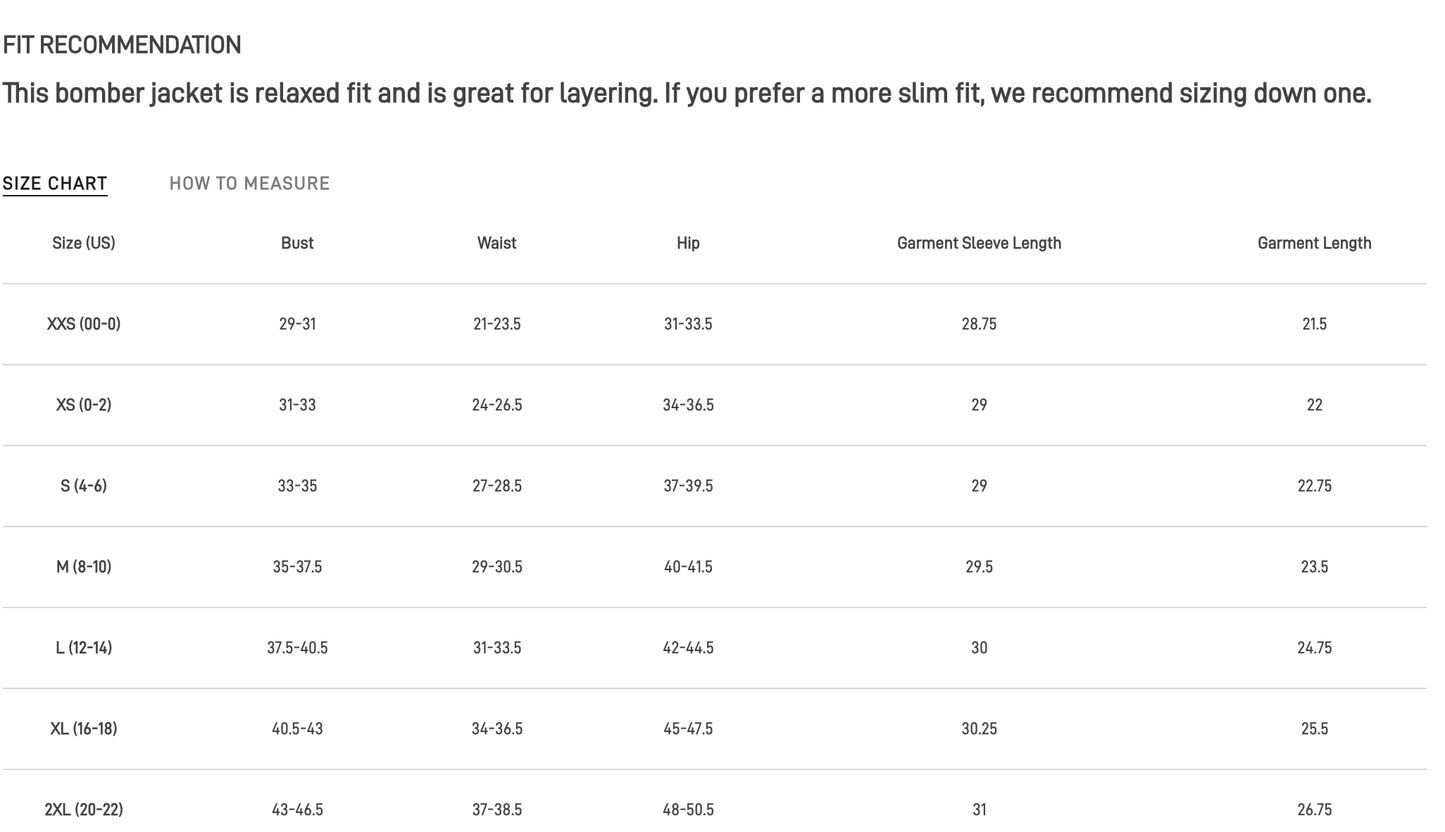Click the bust value 35-37.5 for size M
The image size is (1445, 832).
coord(297,567)
